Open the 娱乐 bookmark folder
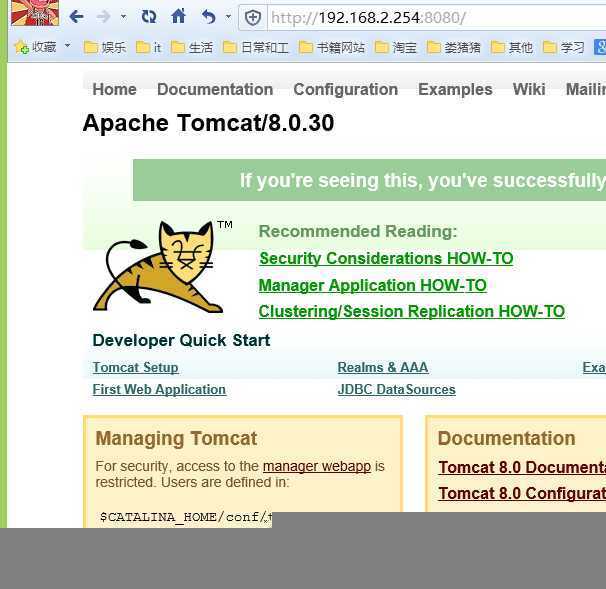The height and width of the screenshot is (589, 606). tap(105, 48)
